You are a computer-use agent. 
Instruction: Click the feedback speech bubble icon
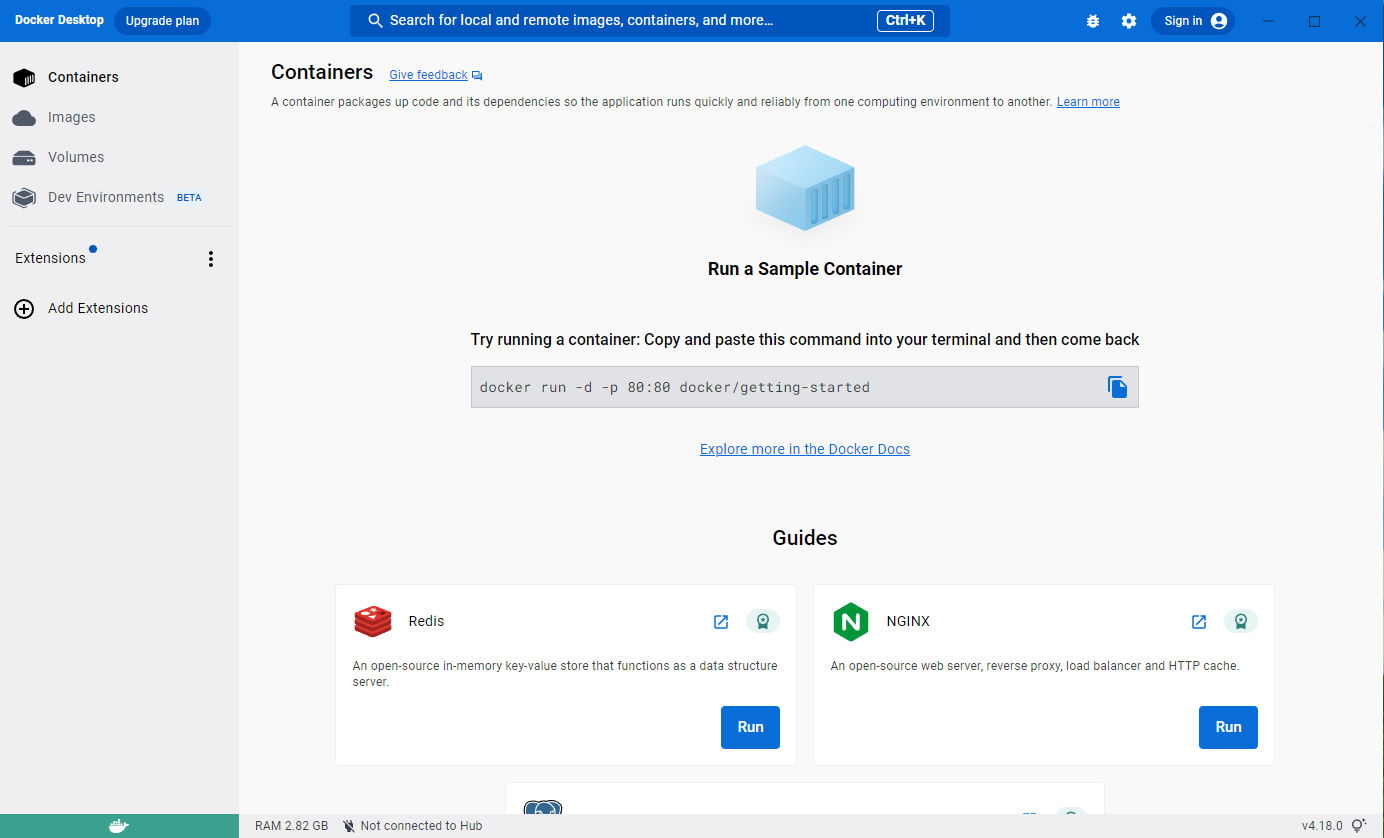pyautogui.click(x=477, y=76)
